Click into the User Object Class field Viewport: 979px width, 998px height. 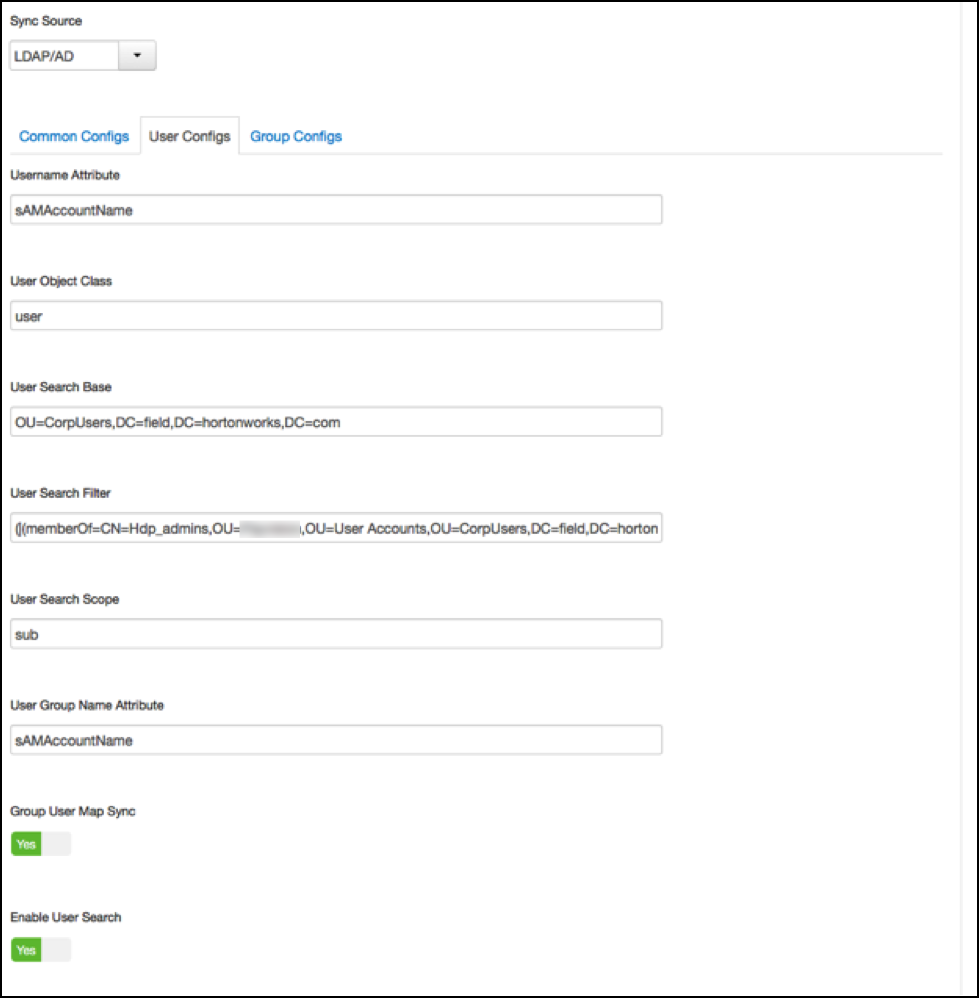tap(336, 316)
